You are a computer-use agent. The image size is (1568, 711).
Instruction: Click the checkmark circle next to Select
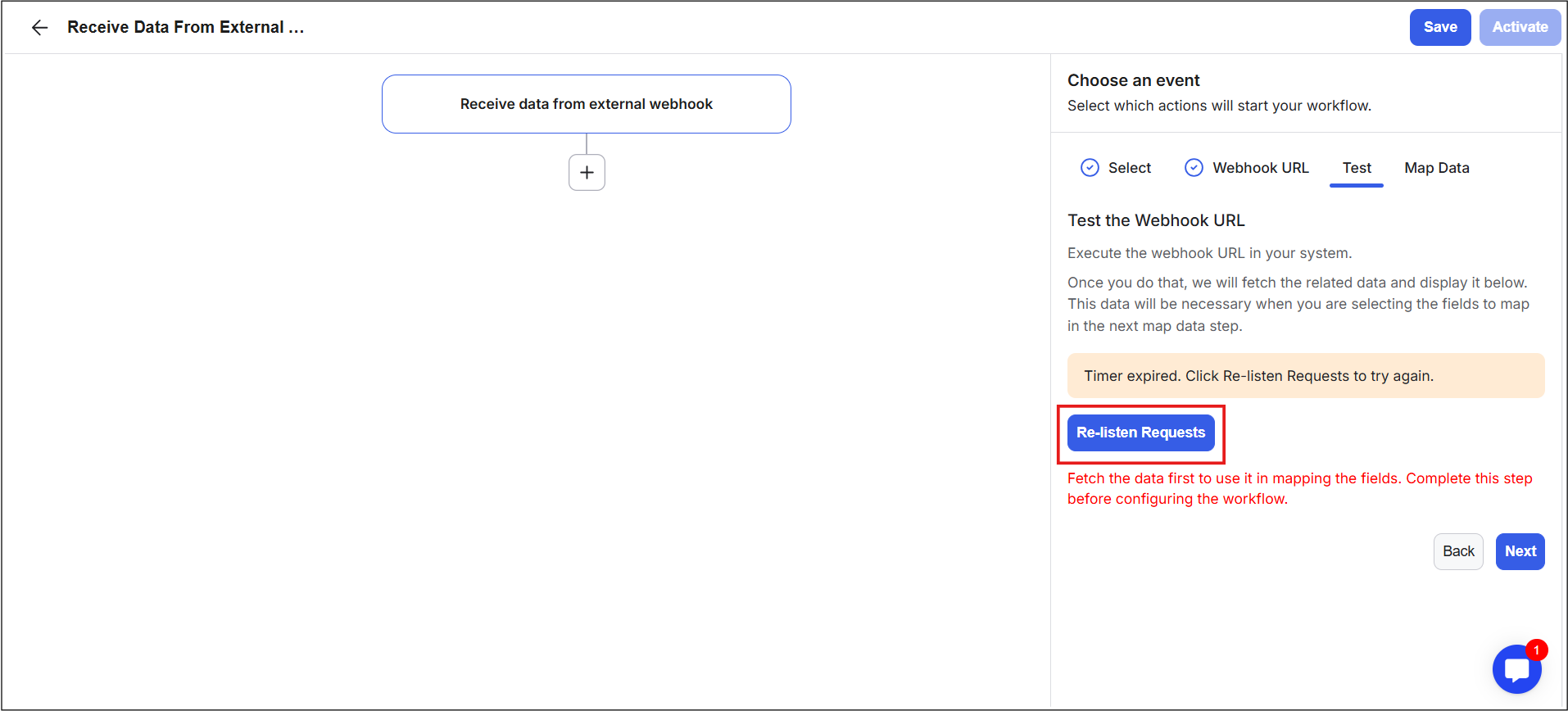click(1090, 168)
